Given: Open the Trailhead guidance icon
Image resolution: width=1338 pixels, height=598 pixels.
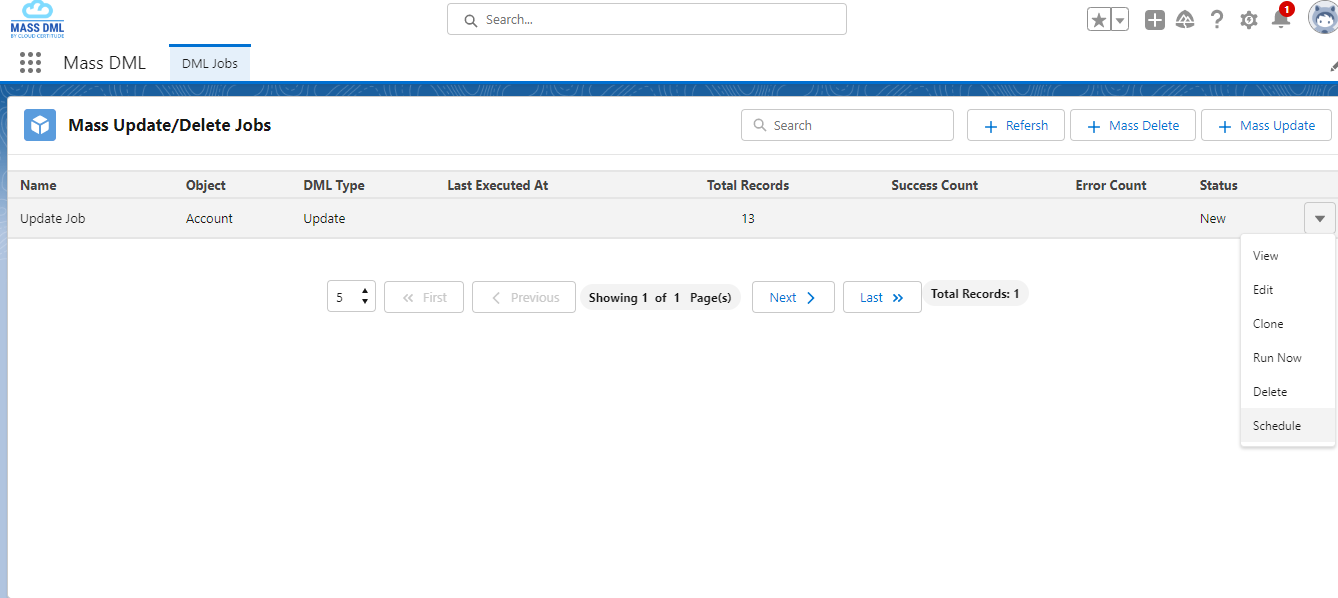Looking at the screenshot, I should click(x=1185, y=20).
